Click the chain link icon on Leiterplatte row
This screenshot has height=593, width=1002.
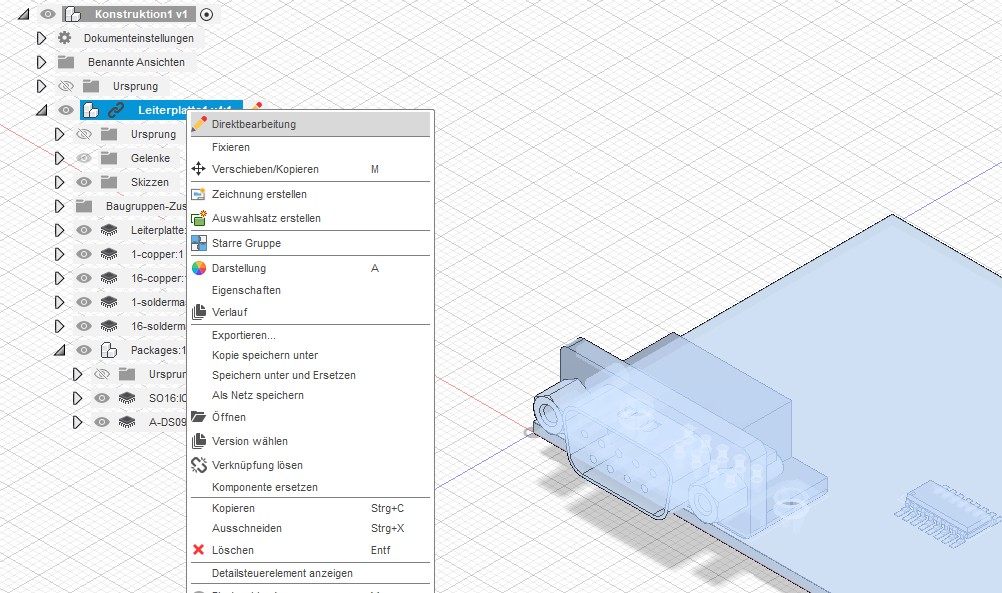click(x=116, y=110)
